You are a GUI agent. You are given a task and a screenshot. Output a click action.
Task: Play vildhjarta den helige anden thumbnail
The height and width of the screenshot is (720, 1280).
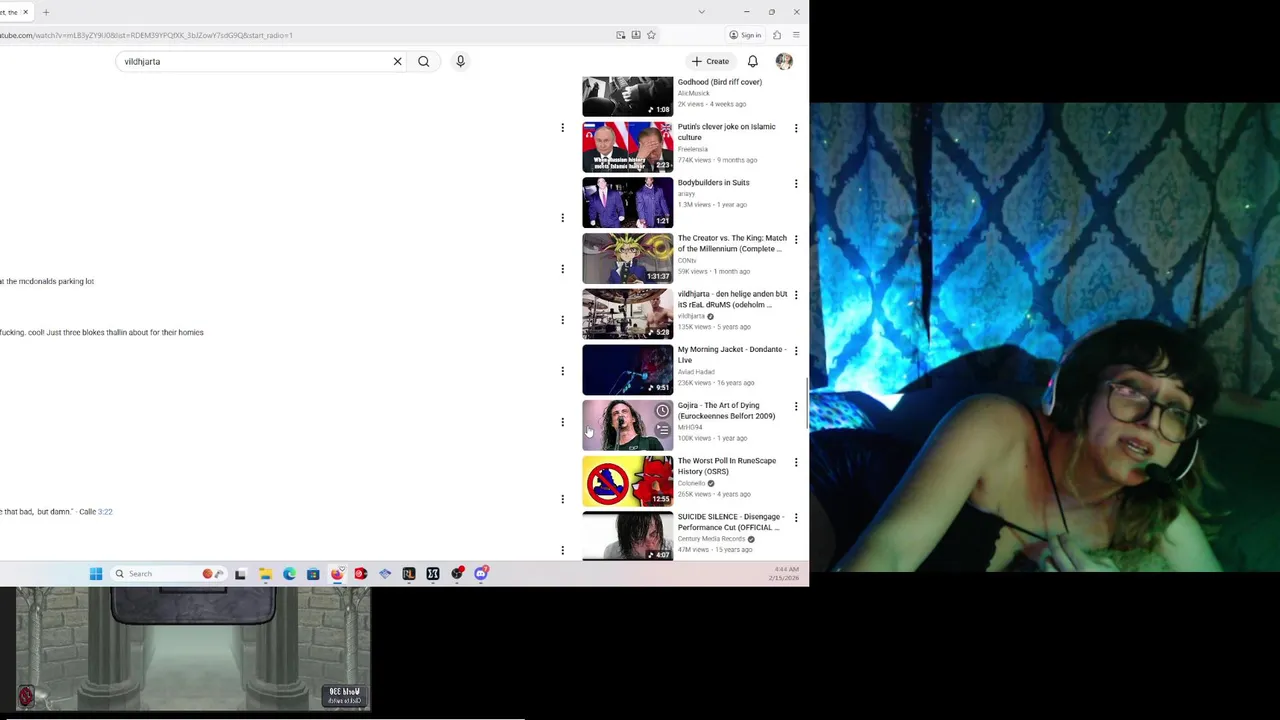coord(628,314)
